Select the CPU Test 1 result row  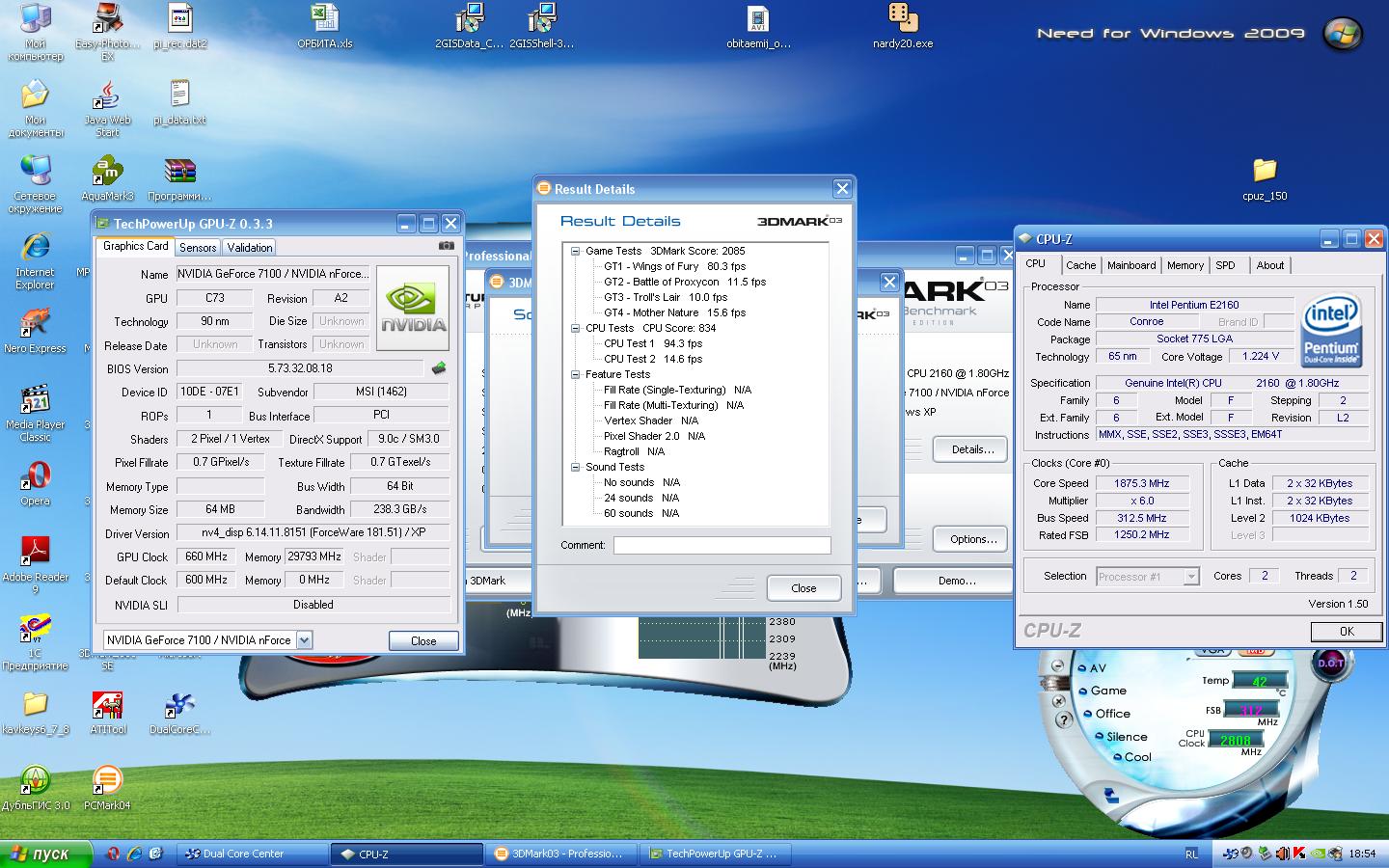tap(653, 343)
